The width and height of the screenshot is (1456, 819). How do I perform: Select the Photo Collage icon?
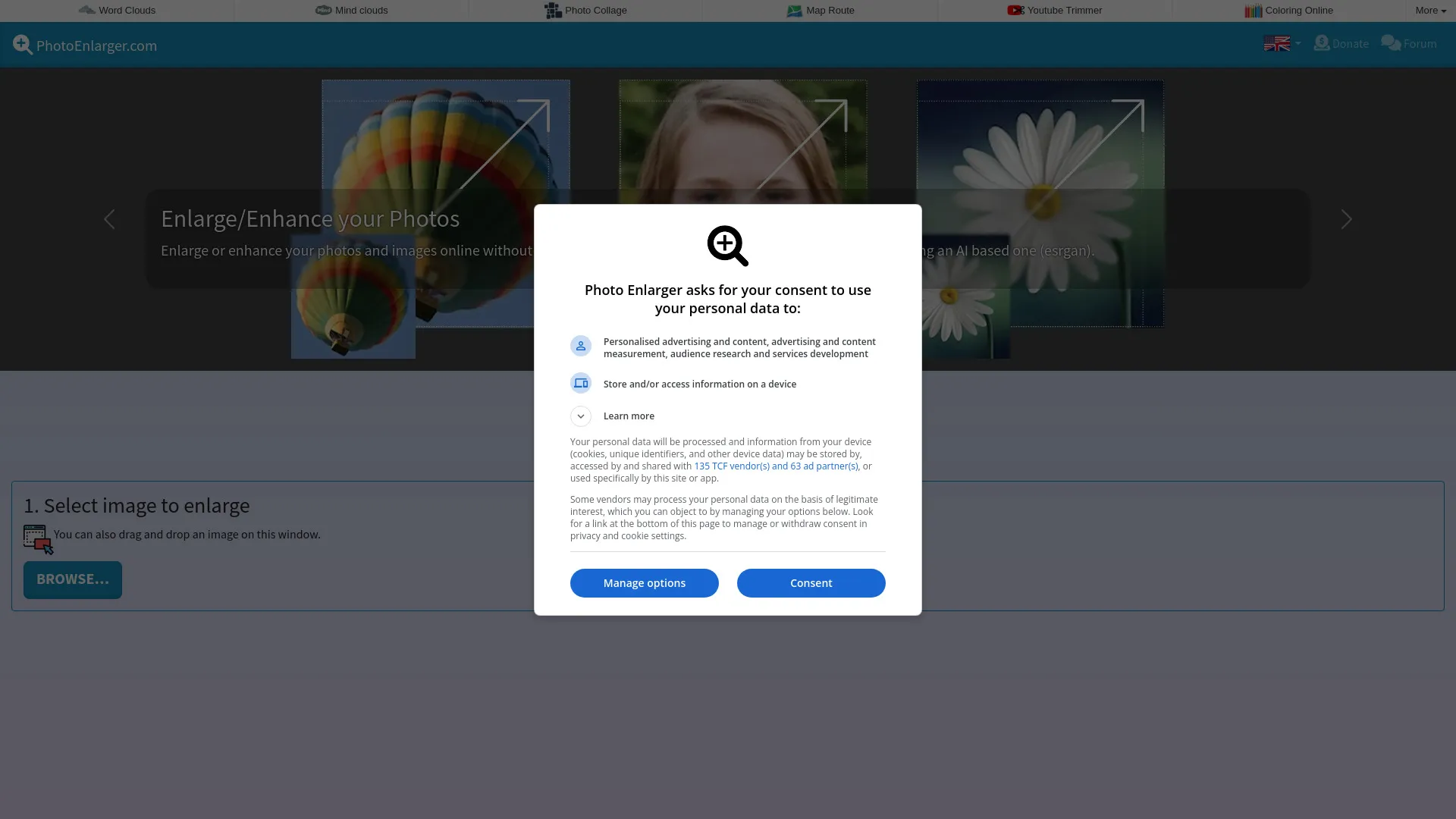click(x=553, y=10)
